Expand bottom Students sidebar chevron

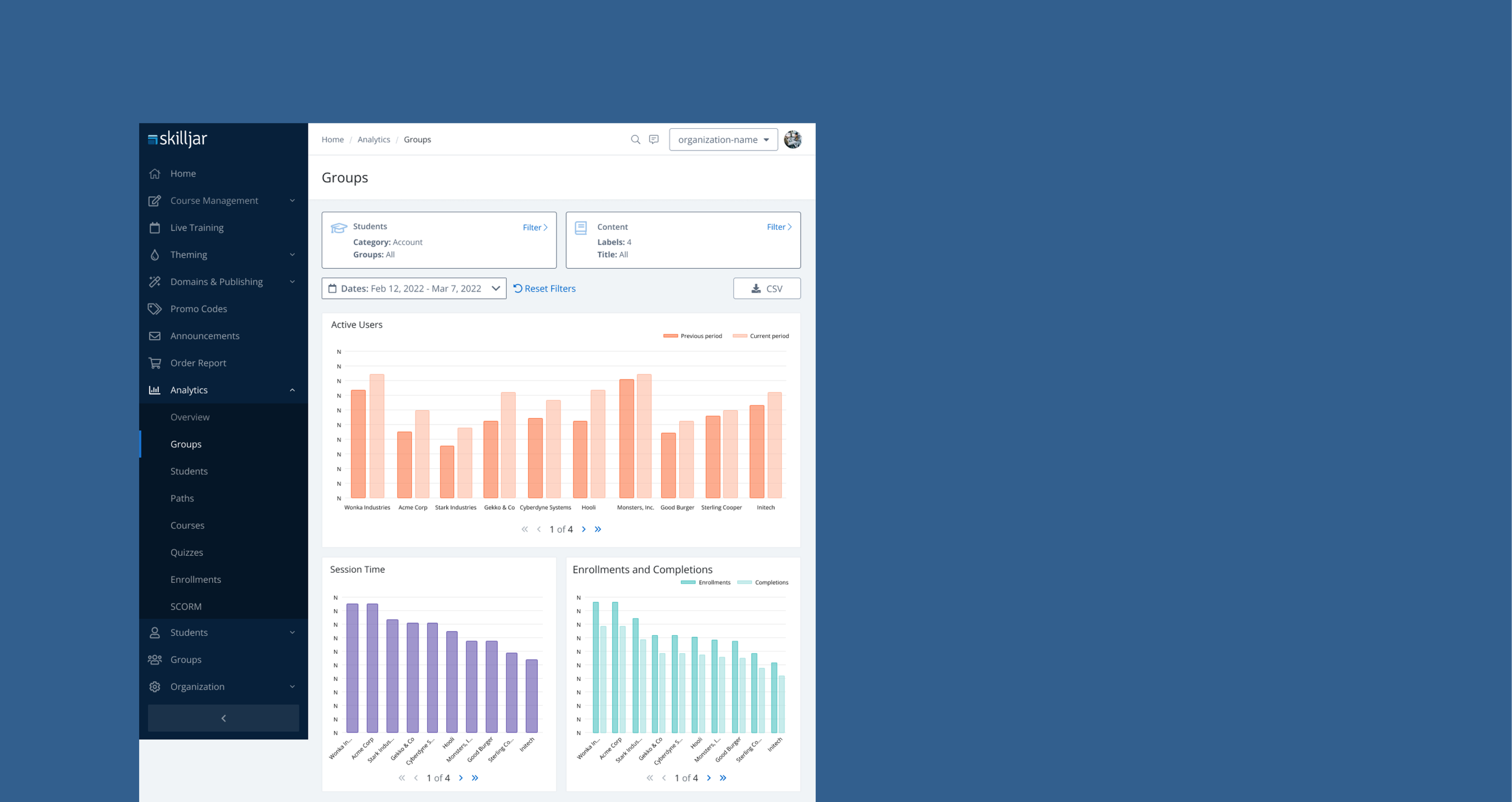[292, 633]
